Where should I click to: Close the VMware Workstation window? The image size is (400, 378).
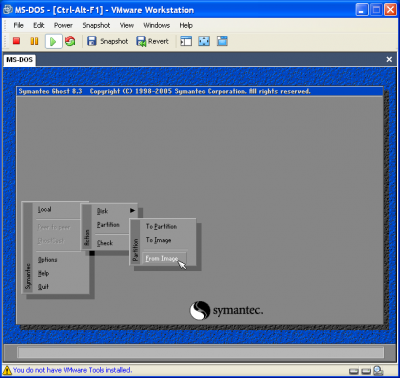[390, 10]
